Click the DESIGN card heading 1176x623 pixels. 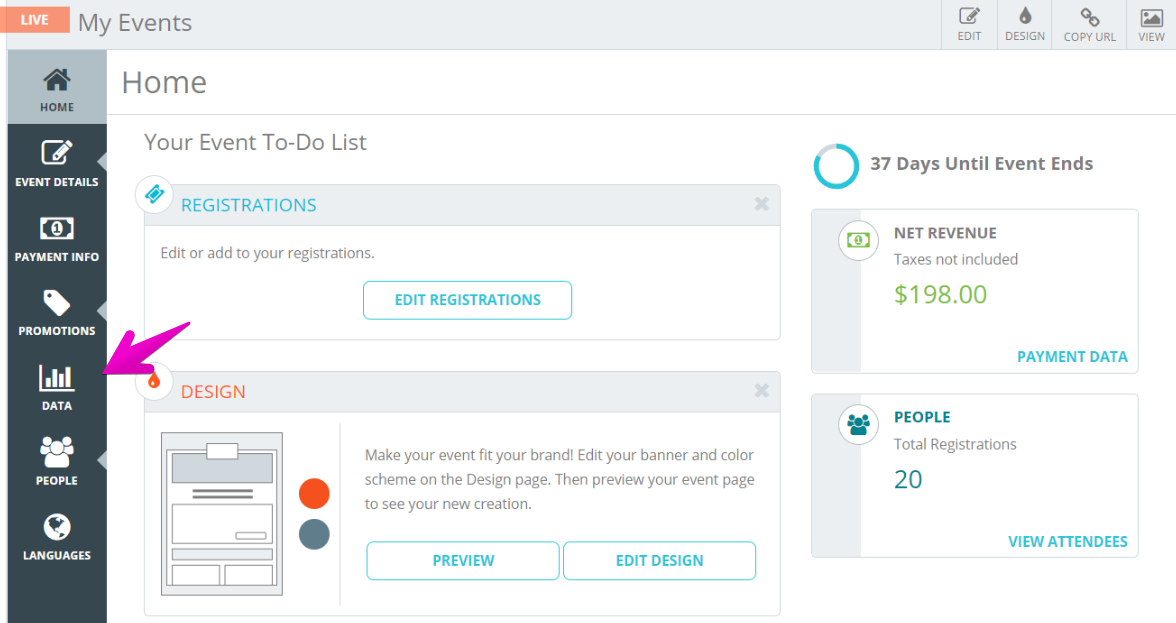tap(213, 391)
